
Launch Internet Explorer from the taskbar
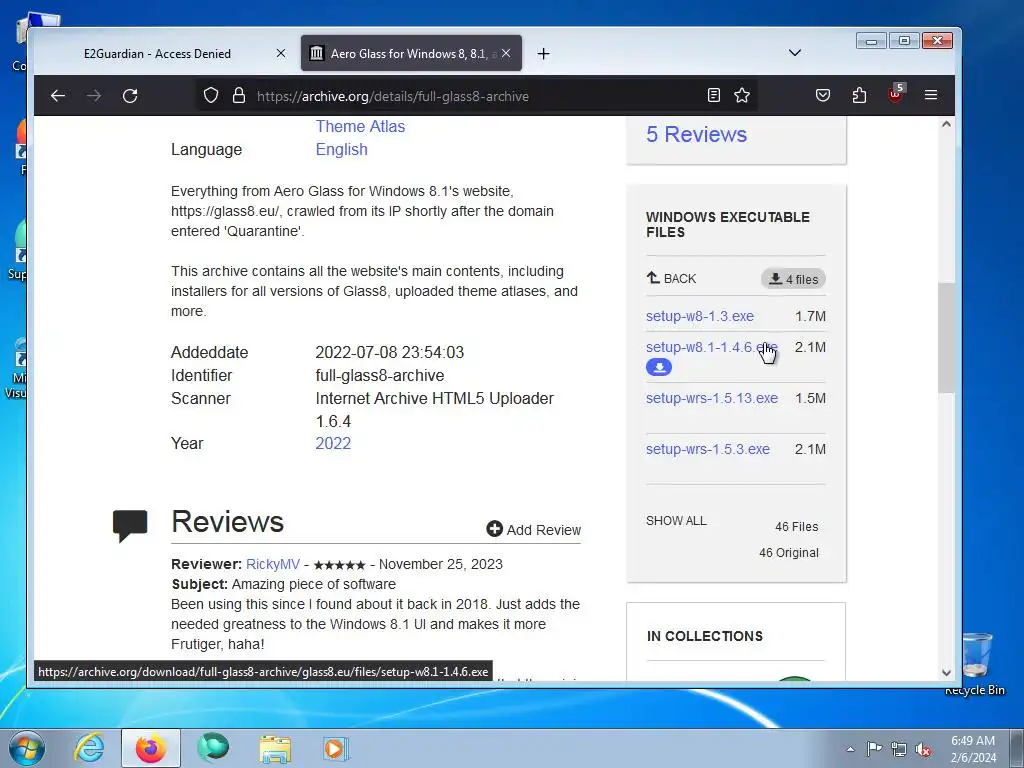[x=89, y=748]
